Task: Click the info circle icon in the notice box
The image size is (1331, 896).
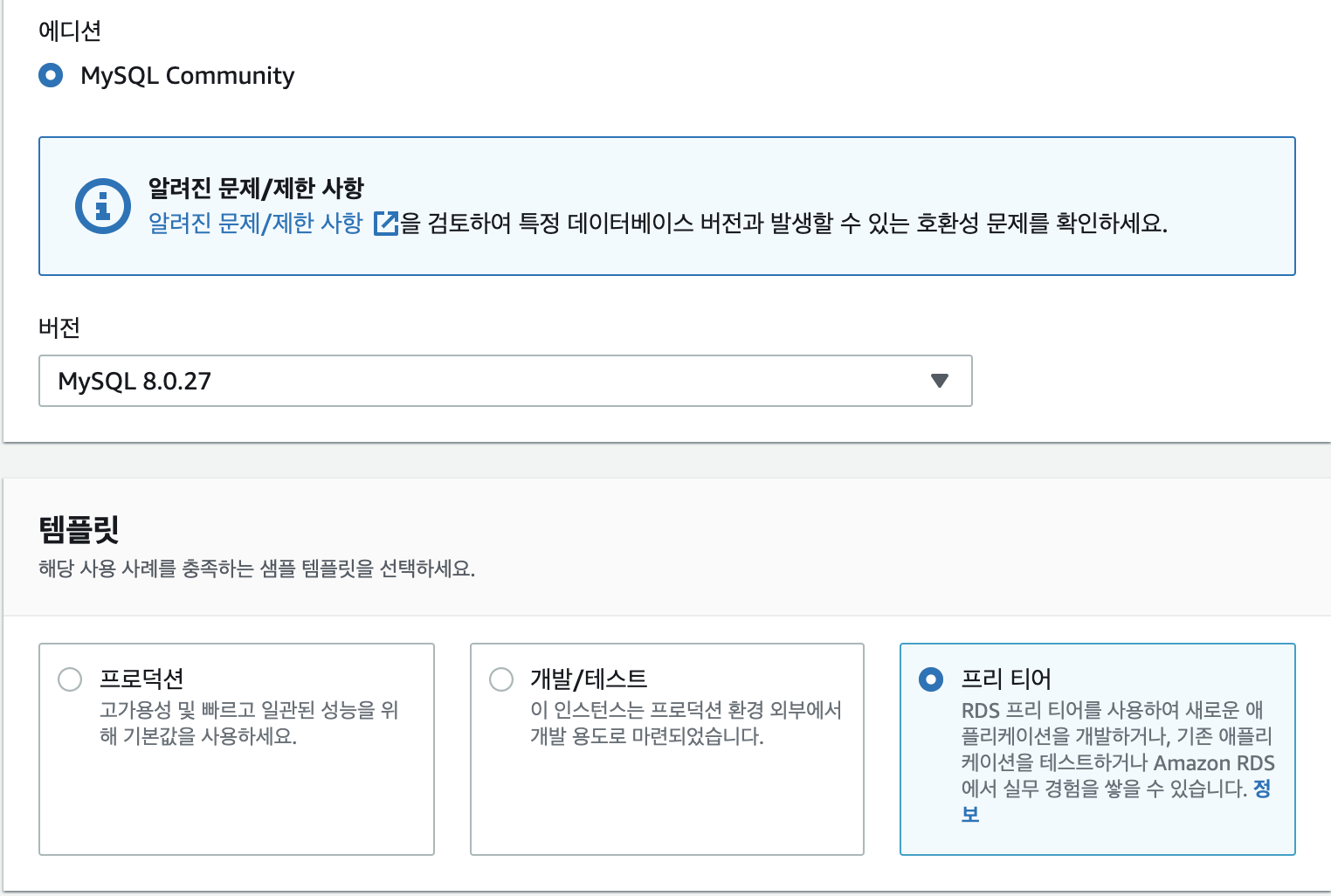Action: [x=102, y=206]
